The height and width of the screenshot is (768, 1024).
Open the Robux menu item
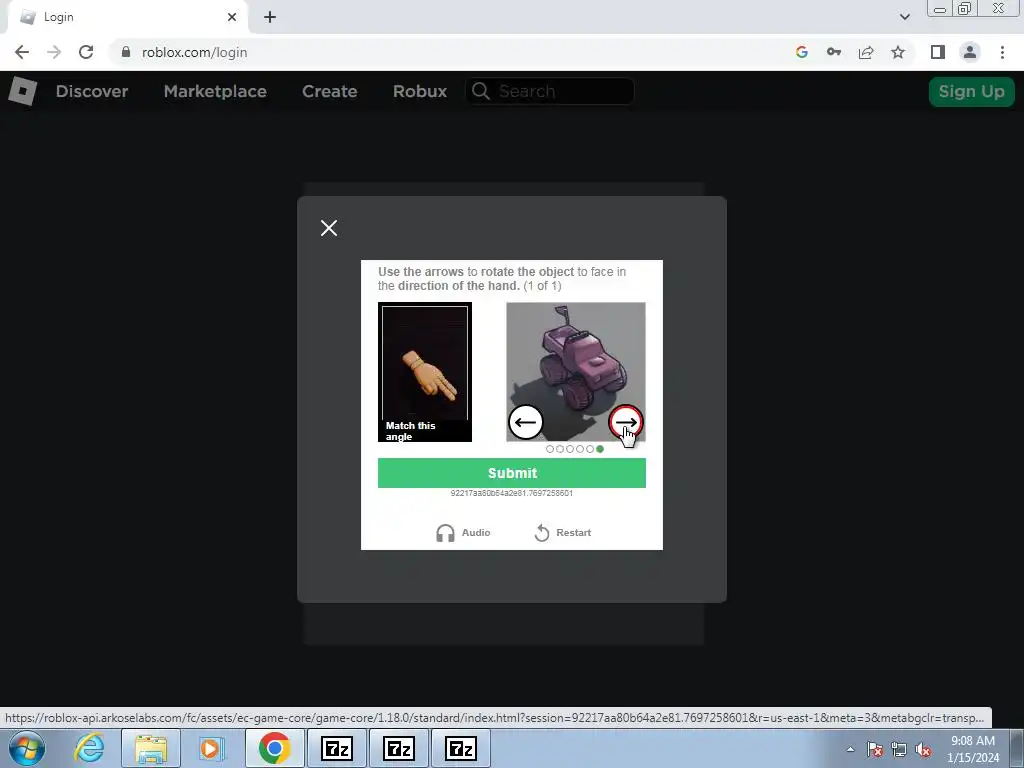[x=420, y=91]
